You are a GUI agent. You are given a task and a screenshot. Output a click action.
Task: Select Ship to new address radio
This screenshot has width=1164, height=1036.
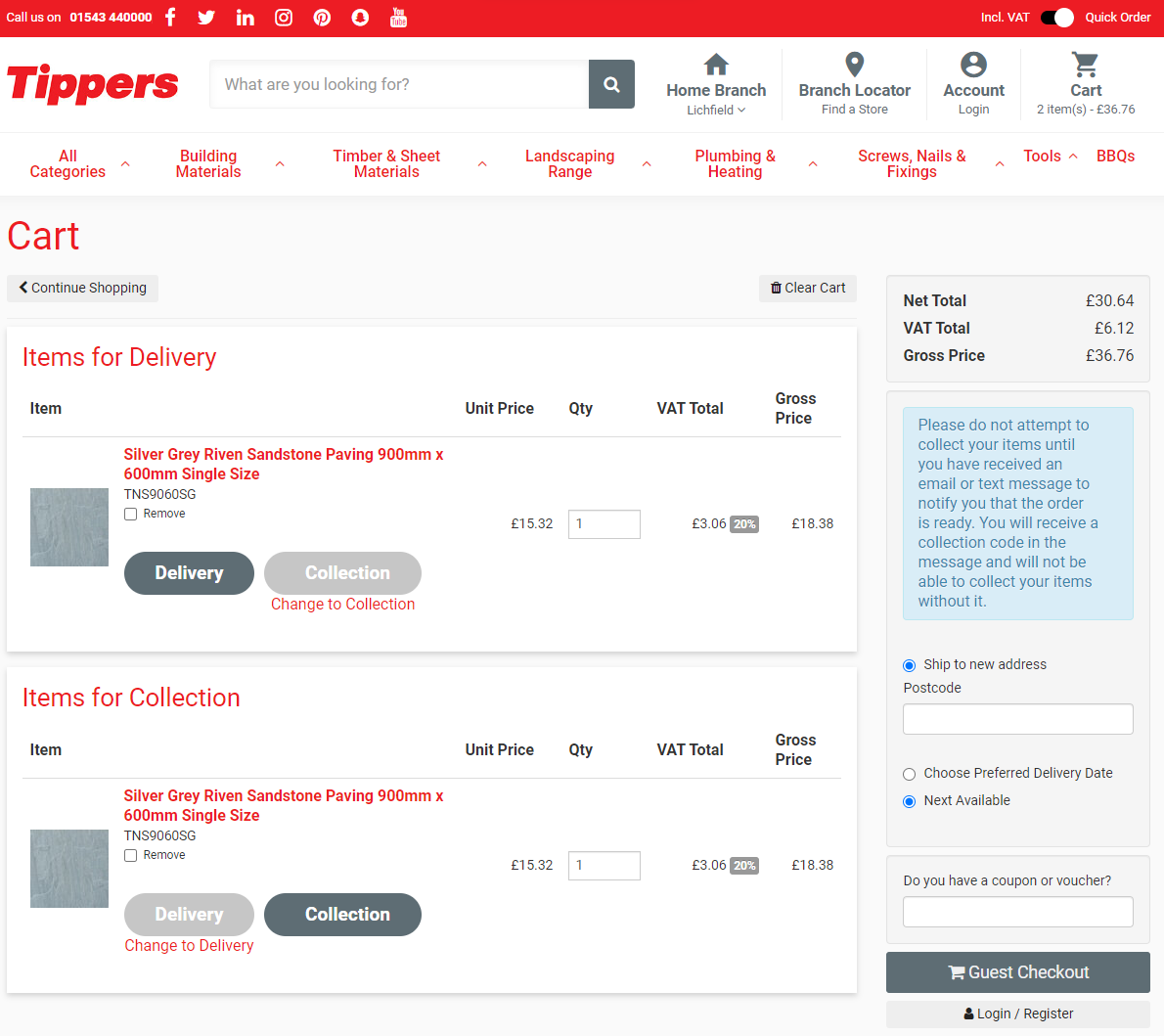(910, 665)
